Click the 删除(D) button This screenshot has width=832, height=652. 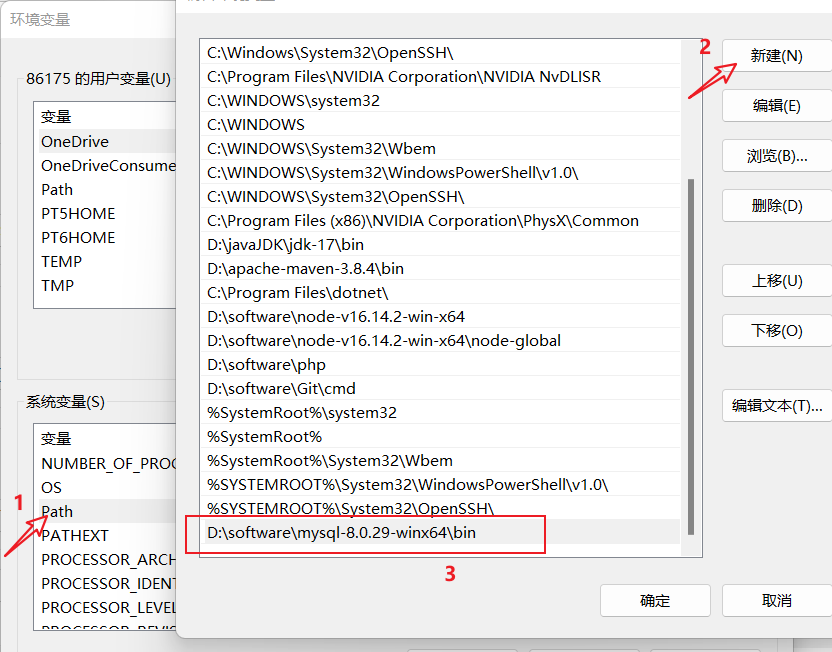pos(776,206)
